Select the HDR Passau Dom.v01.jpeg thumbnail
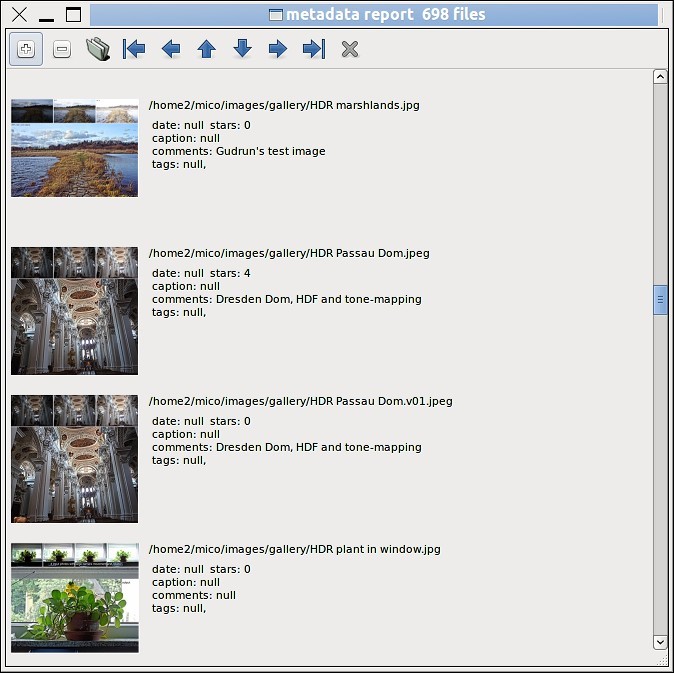 point(75,459)
